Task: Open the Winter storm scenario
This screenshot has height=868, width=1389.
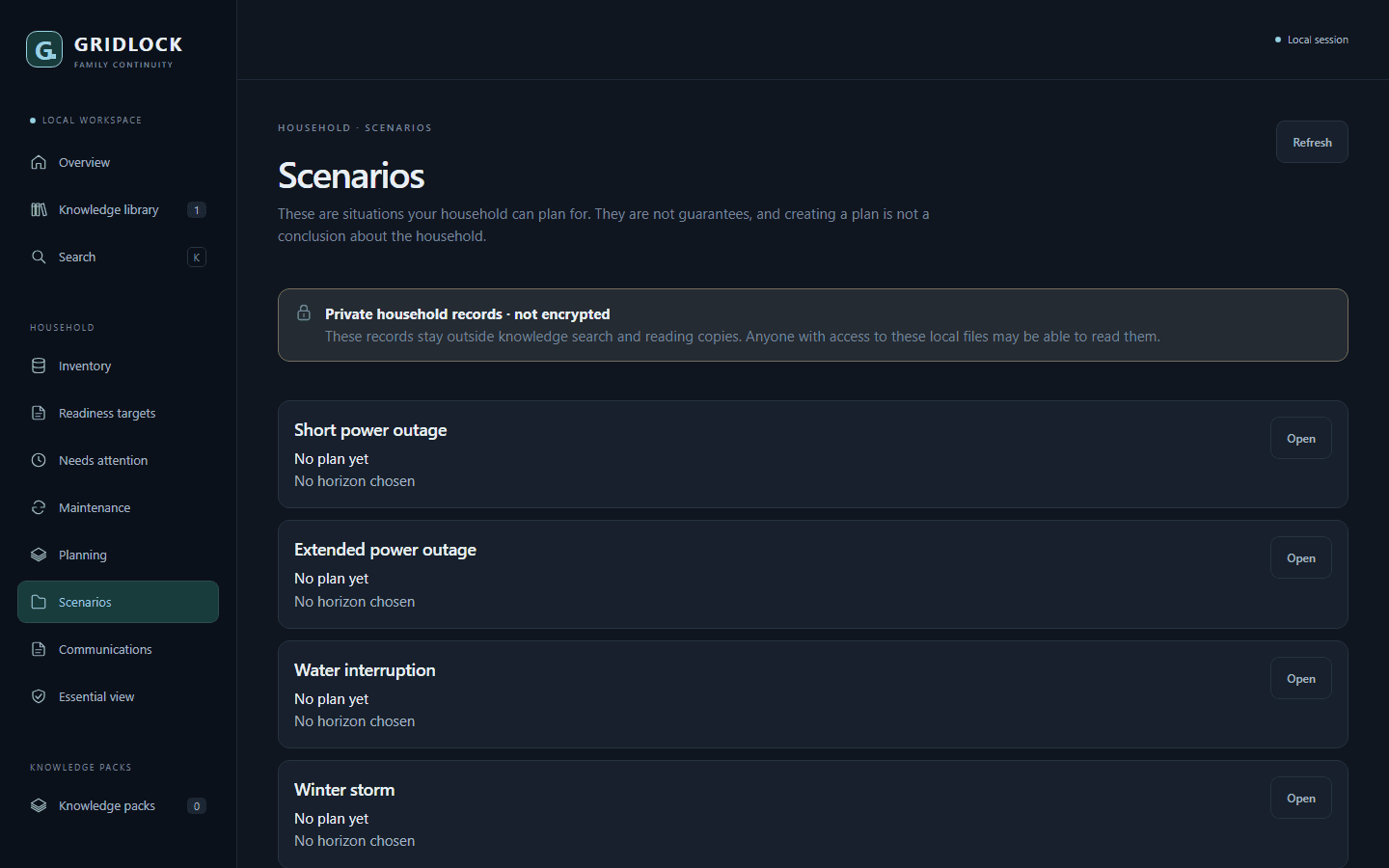Action: [1300, 798]
